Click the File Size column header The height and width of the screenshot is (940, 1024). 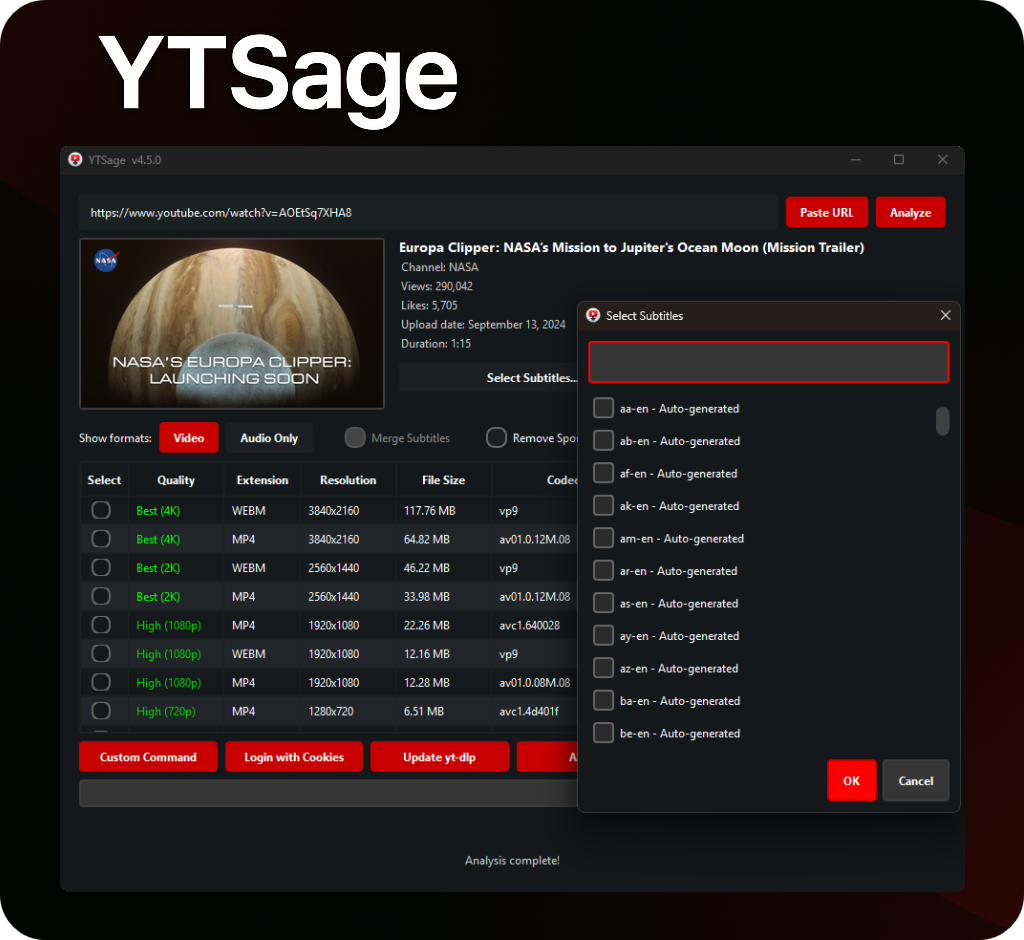coord(443,480)
